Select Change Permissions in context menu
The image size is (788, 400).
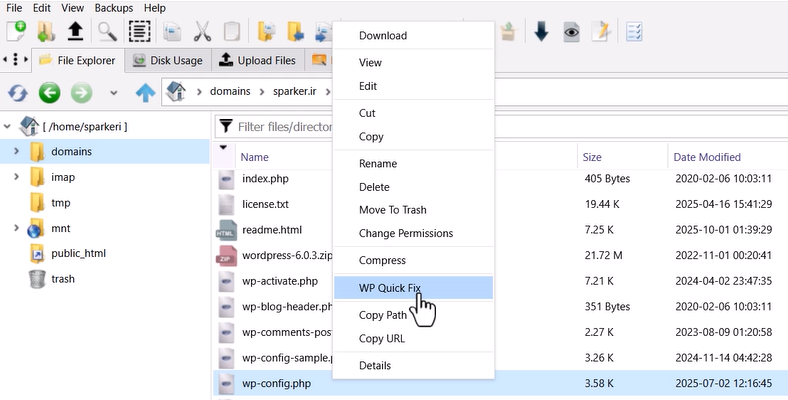point(405,233)
